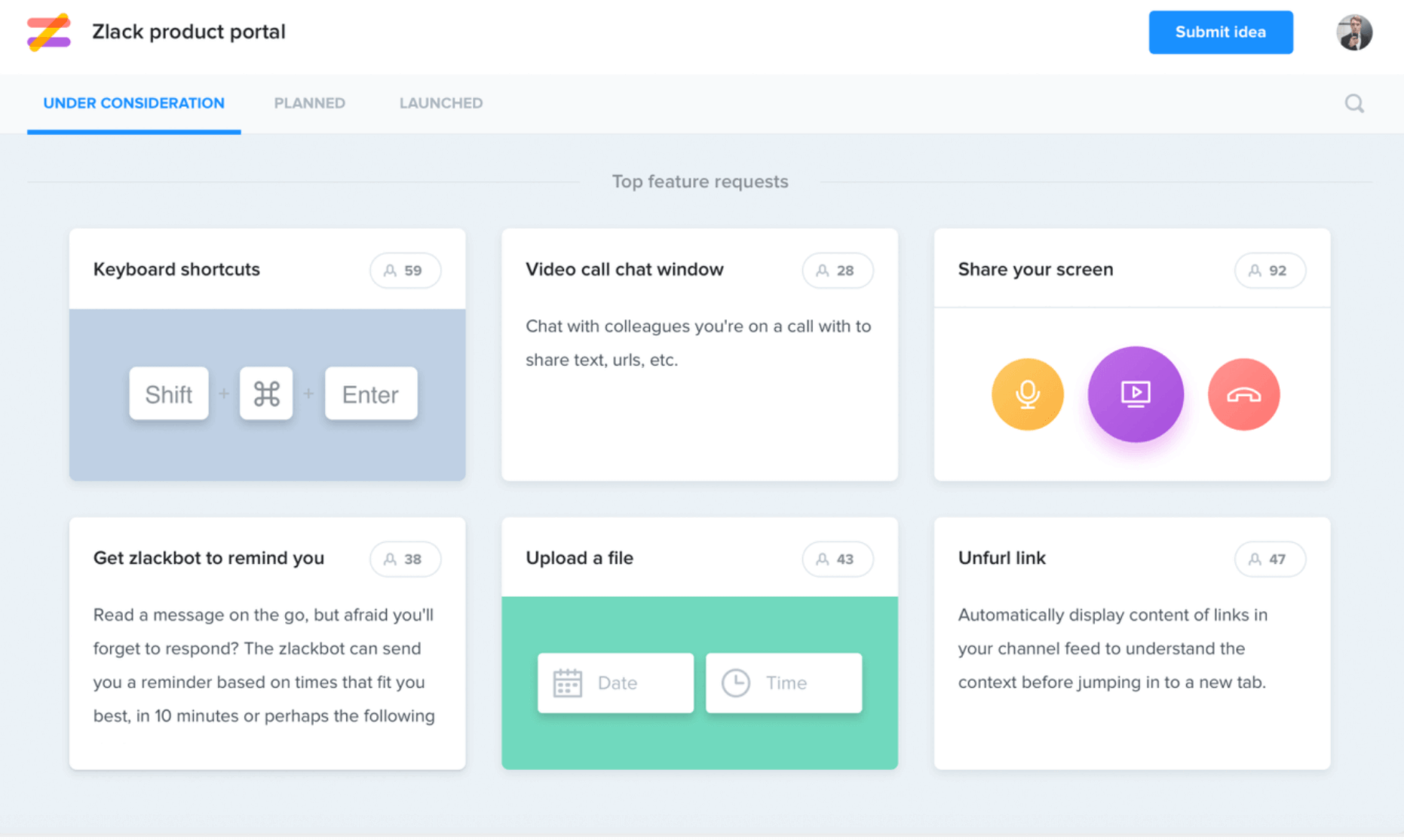Click the Date input field
The height and width of the screenshot is (840, 1404).
coord(615,683)
